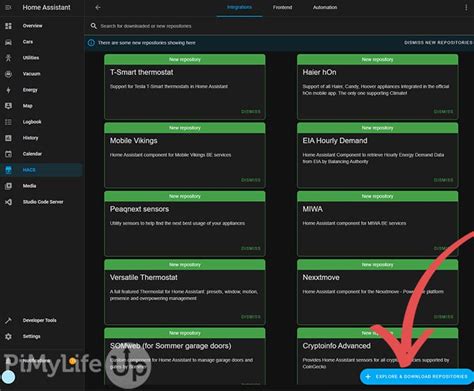Open the Cryptoinfo Advanced repository title
The height and width of the screenshot is (391, 474).
[337, 346]
